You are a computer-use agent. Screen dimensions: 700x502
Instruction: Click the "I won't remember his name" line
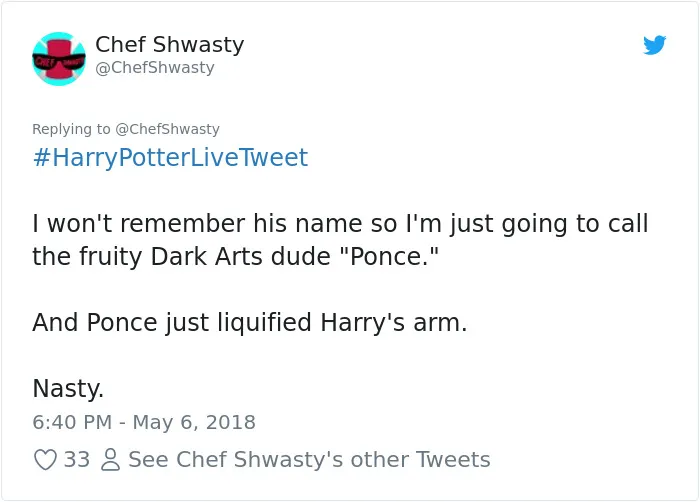340,223
